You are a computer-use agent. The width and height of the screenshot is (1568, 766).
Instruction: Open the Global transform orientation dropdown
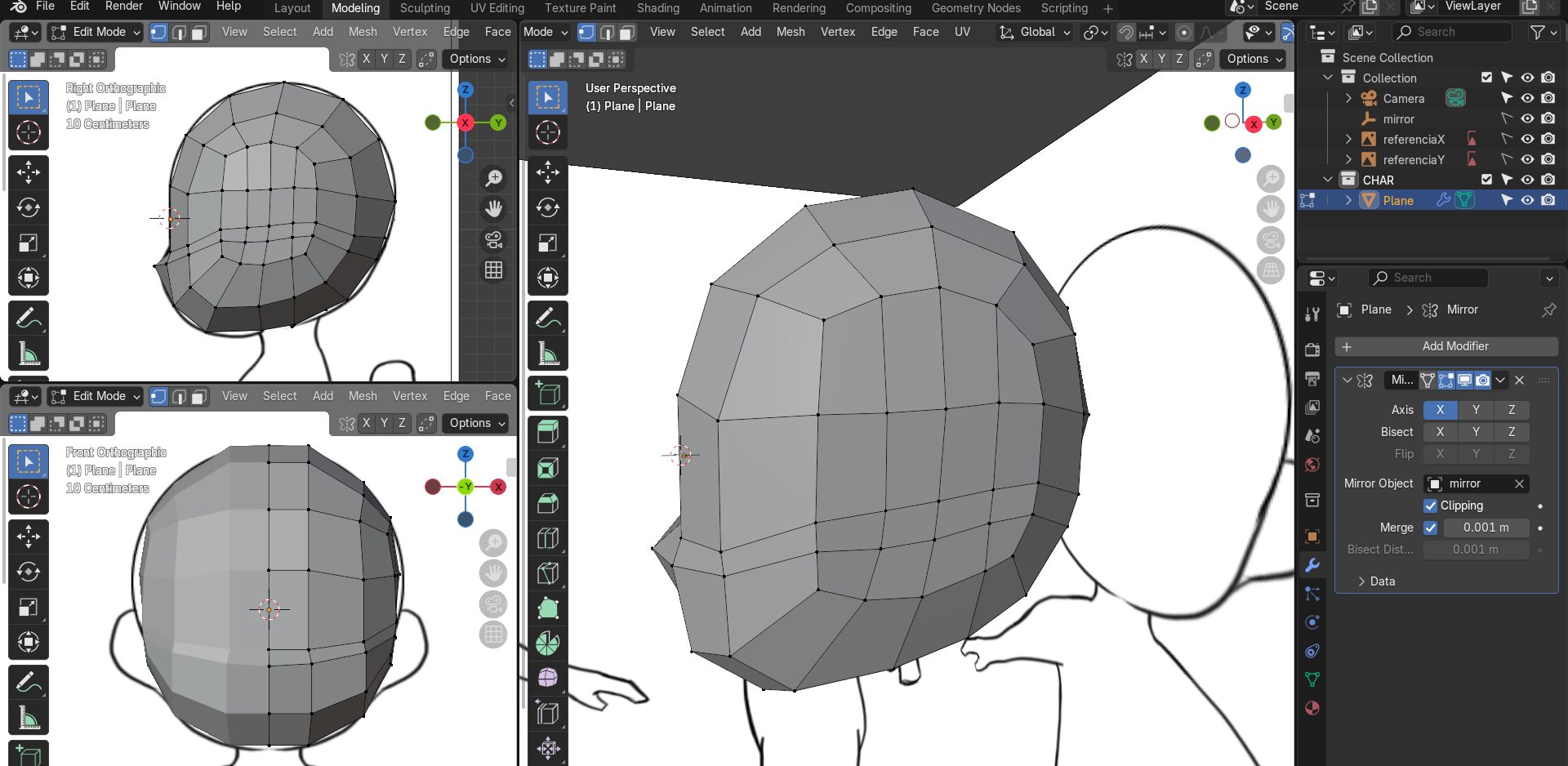1035,32
